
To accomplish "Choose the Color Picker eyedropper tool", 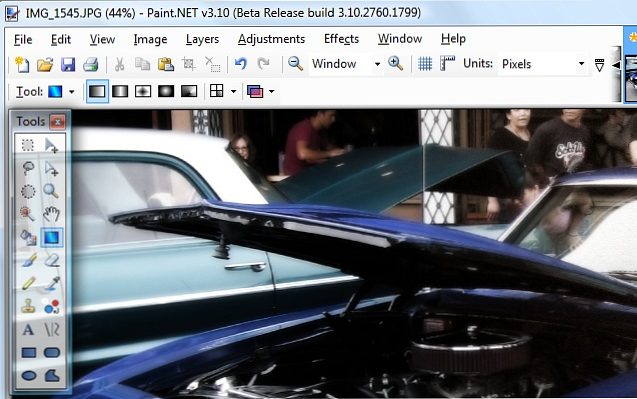I will (x=52, y=283).
